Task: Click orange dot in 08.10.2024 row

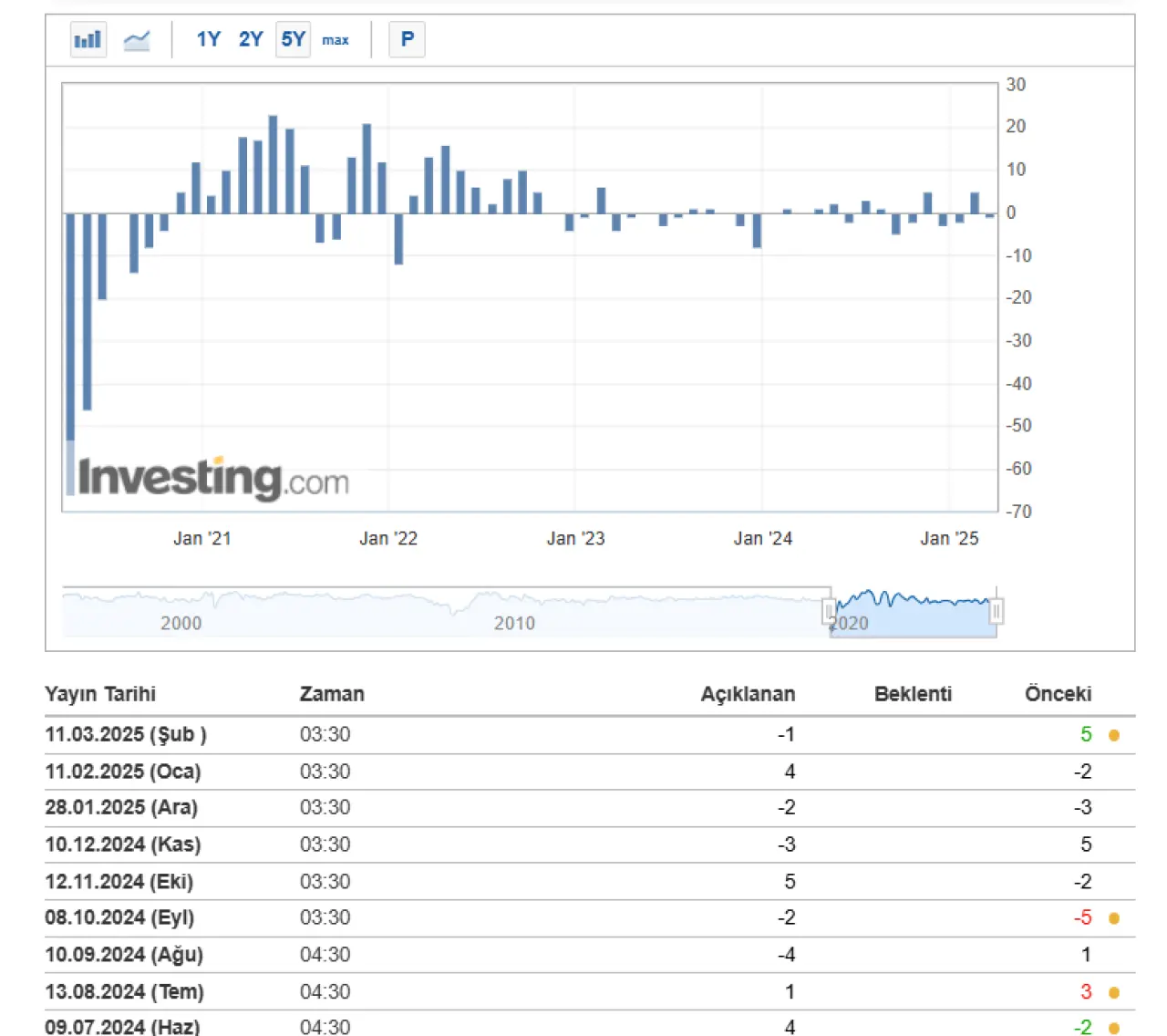Action: (1114, 918)
